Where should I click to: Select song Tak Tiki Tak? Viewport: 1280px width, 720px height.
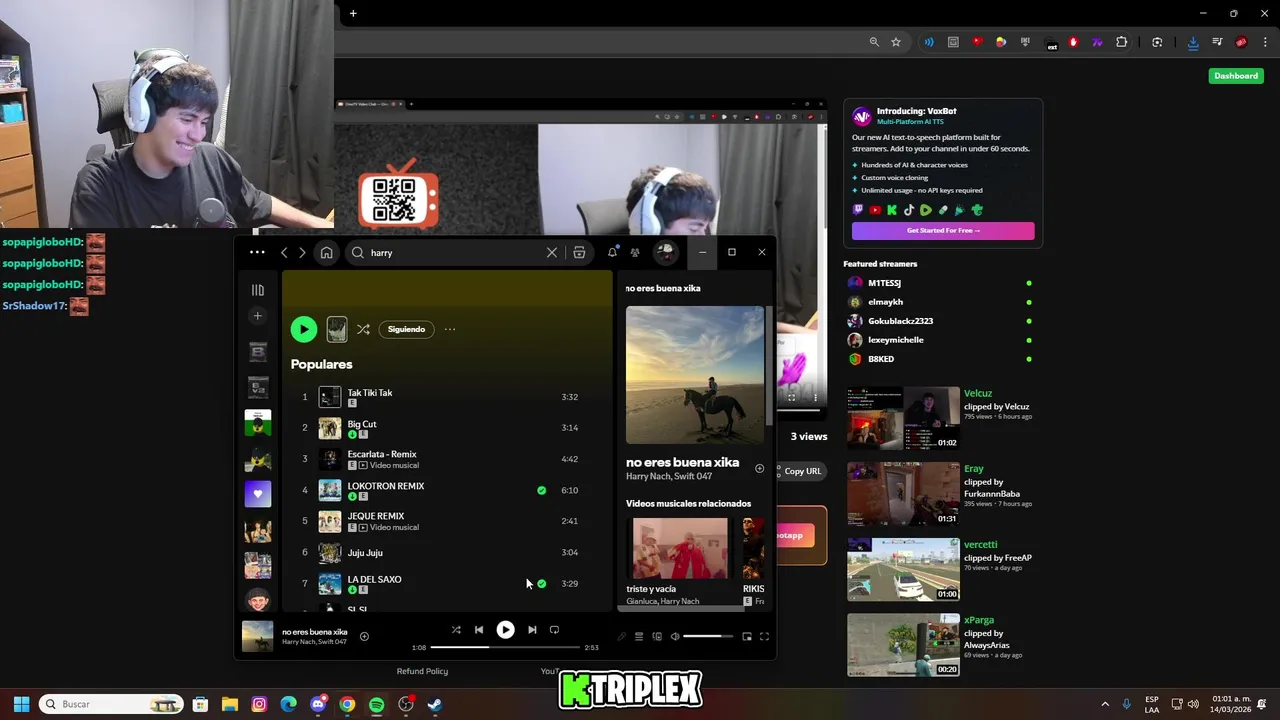point(370,393)
